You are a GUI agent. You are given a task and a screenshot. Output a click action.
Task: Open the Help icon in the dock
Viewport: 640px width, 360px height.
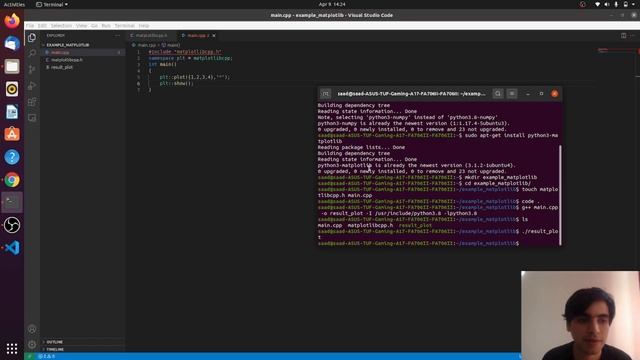coord(12,157)
